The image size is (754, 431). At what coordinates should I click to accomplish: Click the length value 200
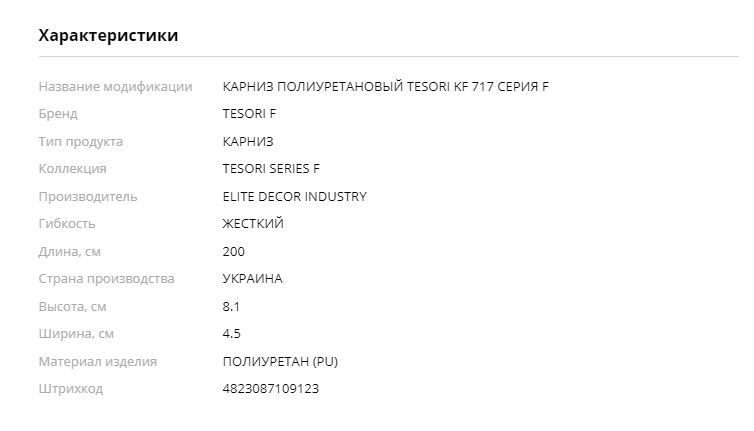point(234,252)
